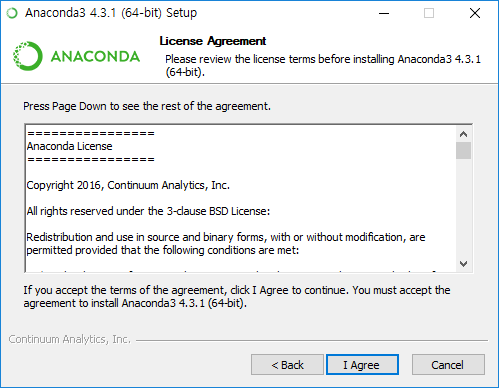Click the '3-clause BSD License' line

(x=148, y=211)
